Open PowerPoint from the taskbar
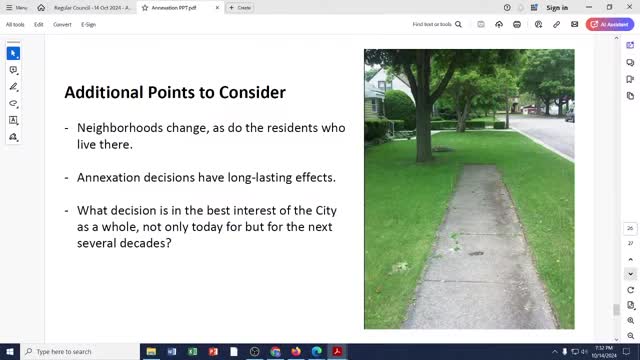The height and width of the screenshot is (360, 640). pos(213,351)
